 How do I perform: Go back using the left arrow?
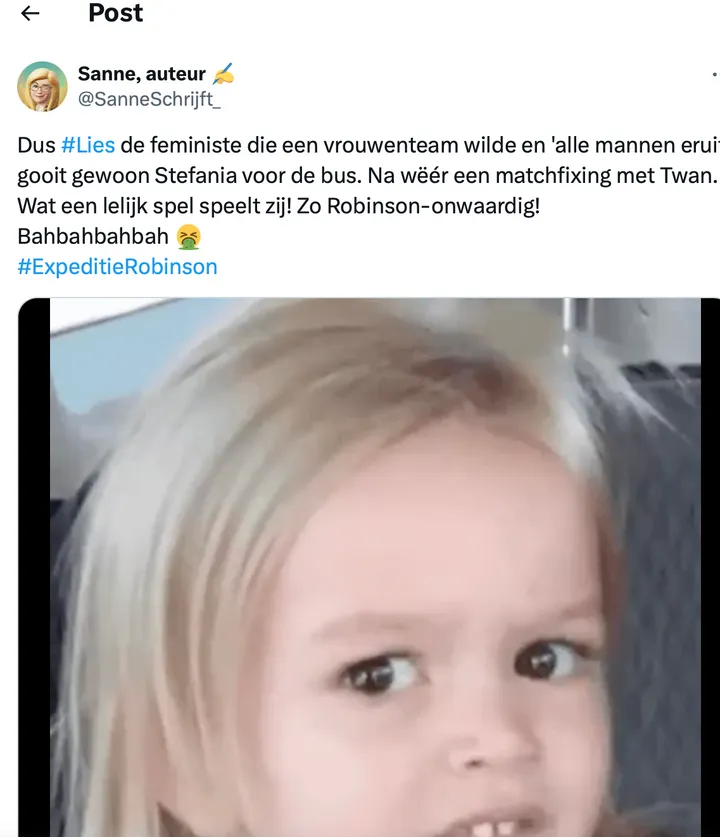(30, 13)
